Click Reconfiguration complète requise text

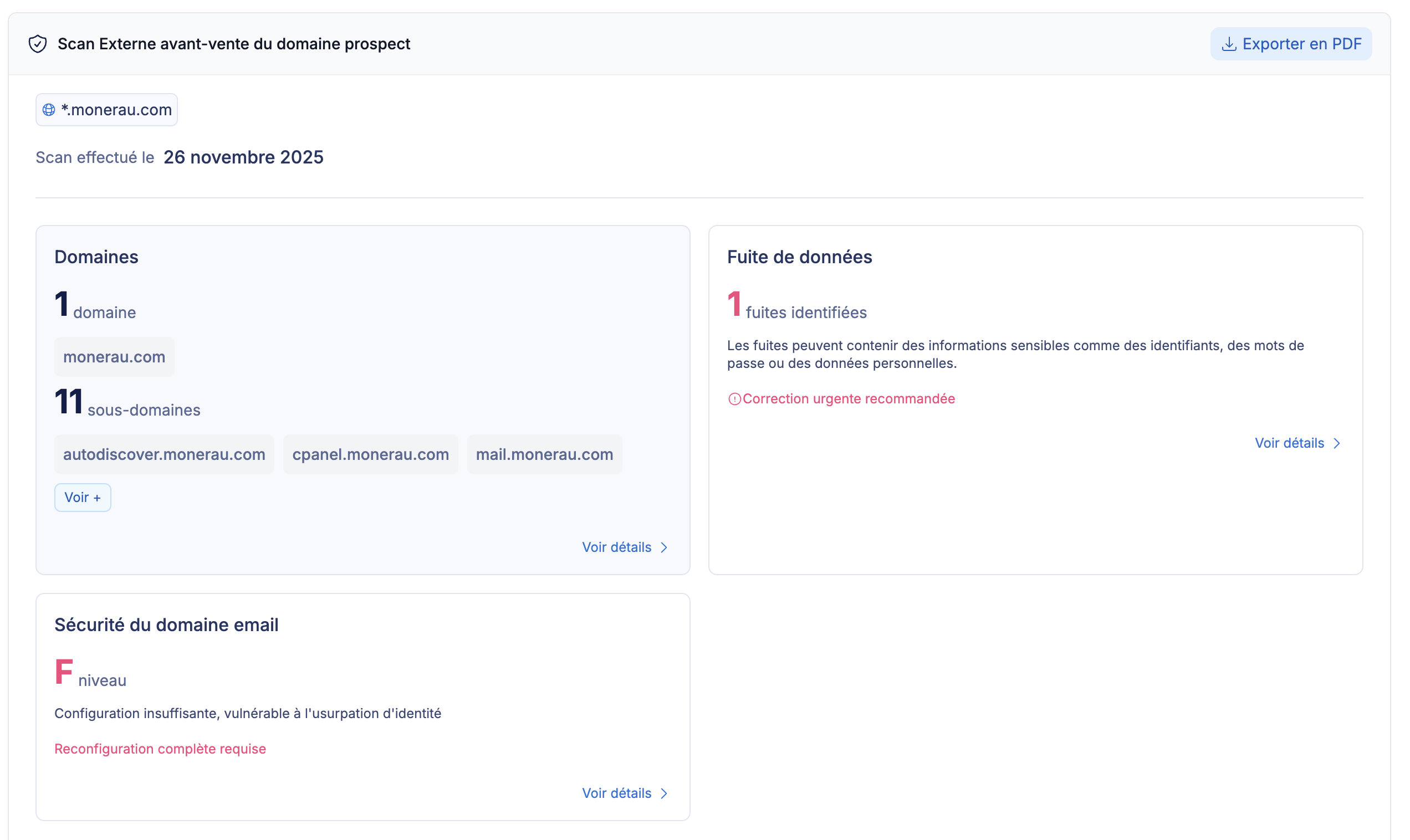(160, 749)
